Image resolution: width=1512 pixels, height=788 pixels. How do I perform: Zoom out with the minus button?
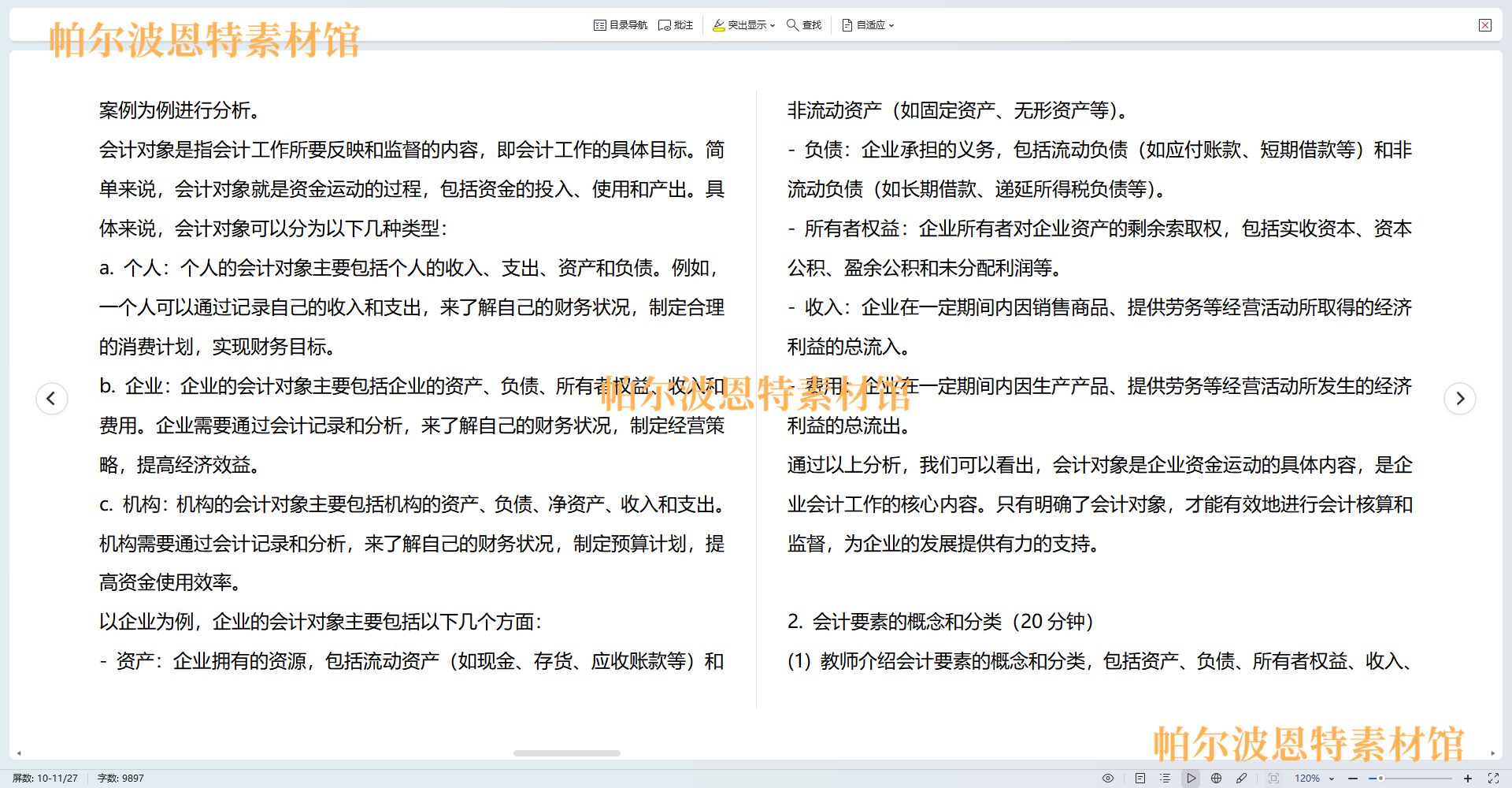pos(1353,778)
